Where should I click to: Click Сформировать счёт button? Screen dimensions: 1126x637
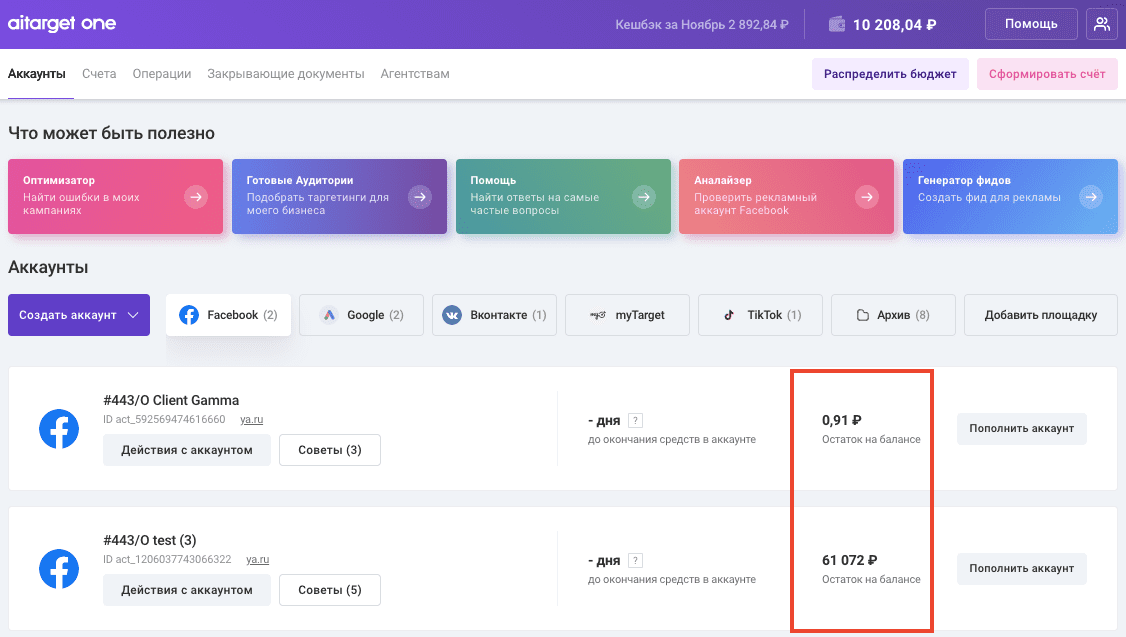pos(1047,74)
